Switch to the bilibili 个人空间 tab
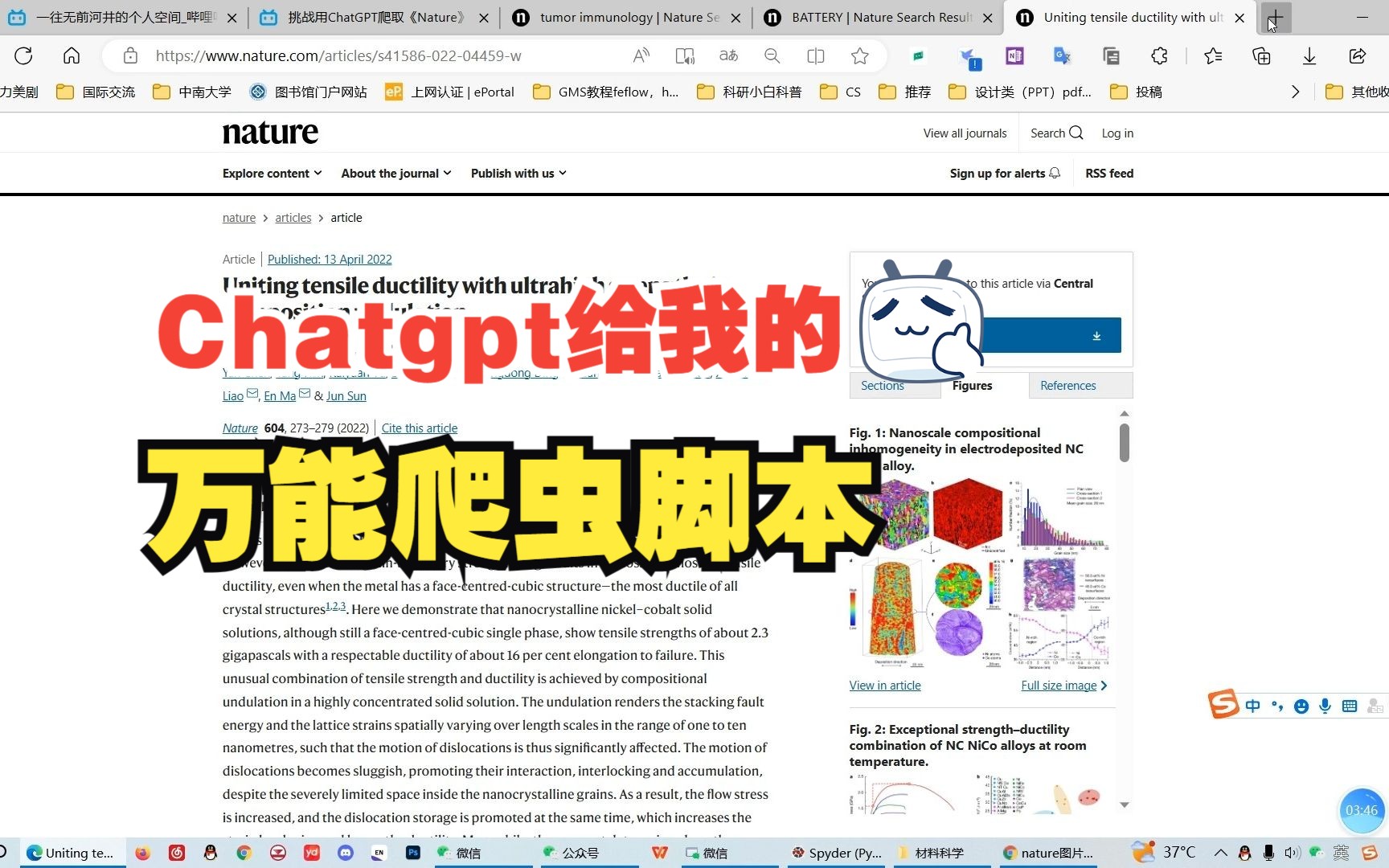Screen dimensions: 1389x868 tap(122, 18)
